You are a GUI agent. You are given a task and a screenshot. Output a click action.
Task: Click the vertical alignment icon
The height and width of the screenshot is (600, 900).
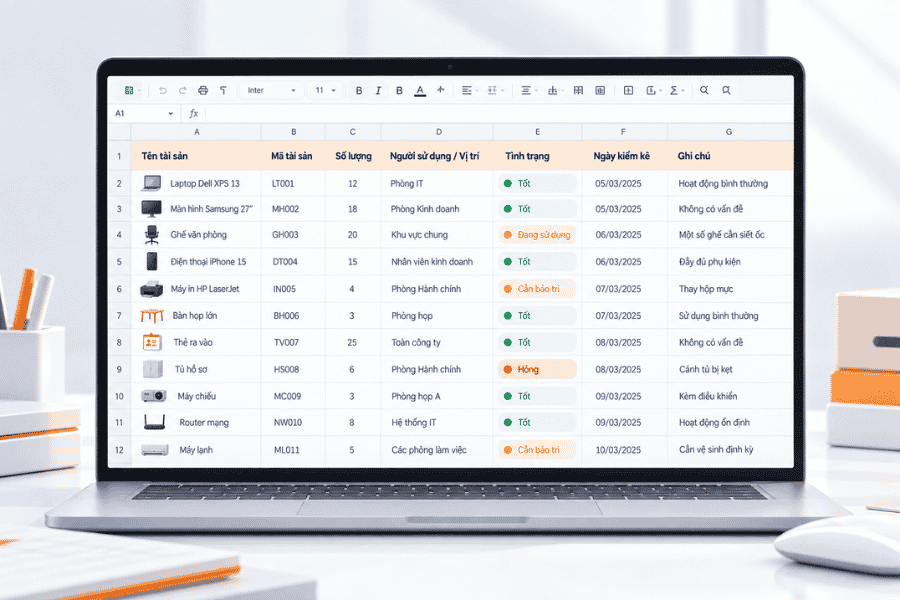pos(552,90)
